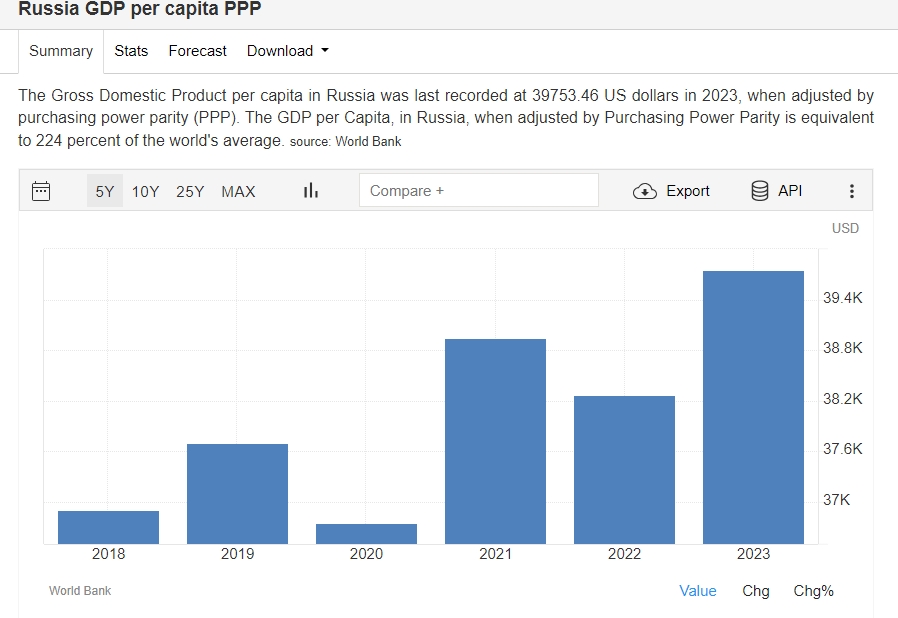Switch chart to Chg% view
Image resolution: width=898 pixels, height=618 pixels.
tap(813, 591)
